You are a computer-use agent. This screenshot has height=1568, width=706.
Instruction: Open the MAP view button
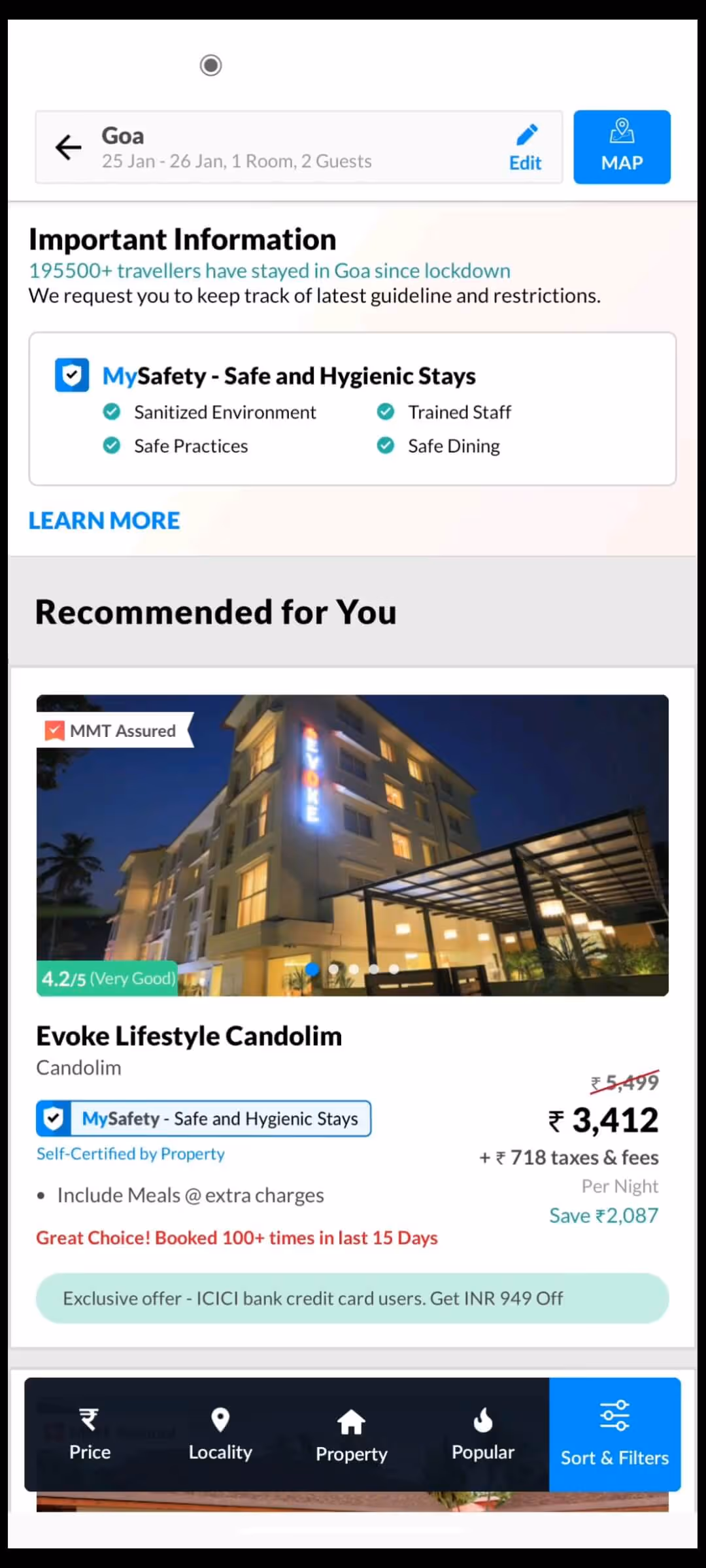pyautogui.click(x=622, y=147)
